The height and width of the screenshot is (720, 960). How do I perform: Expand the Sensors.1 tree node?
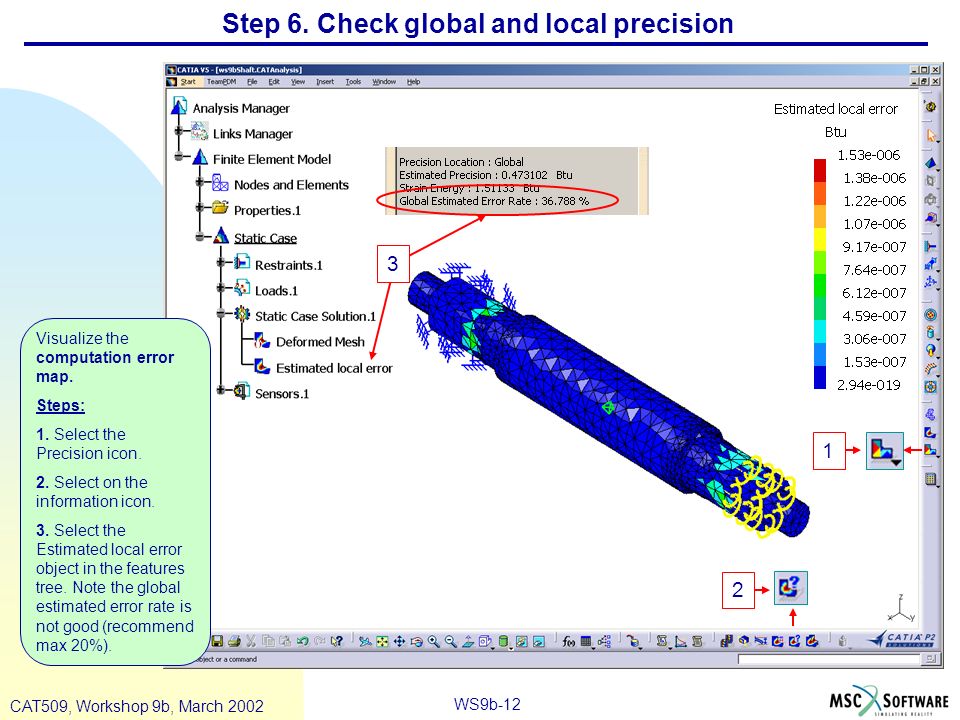[220, 390]
